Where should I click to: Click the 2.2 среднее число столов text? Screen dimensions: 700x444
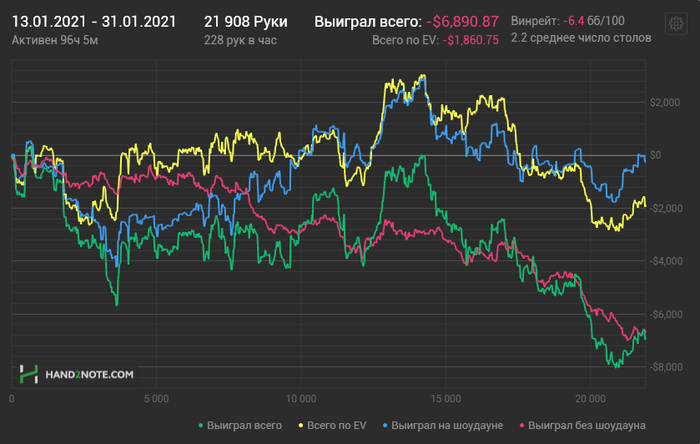tap(580, 38)
